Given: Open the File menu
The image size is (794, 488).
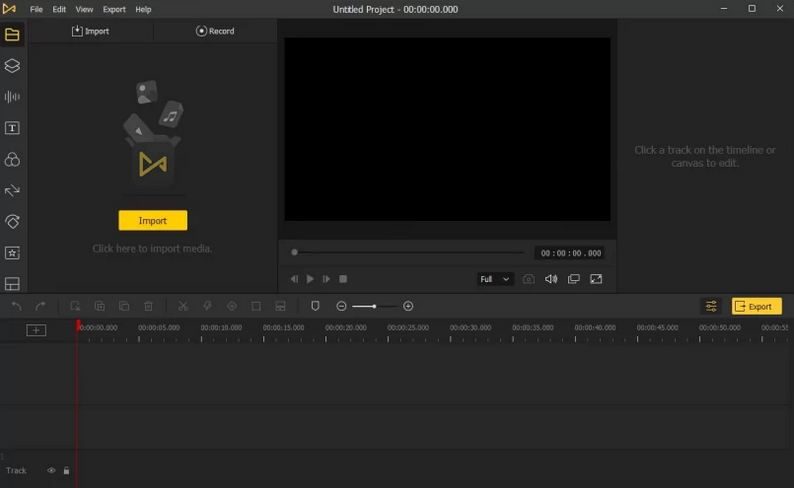Looking at the screenshot, I should click(x=36, y=9).
